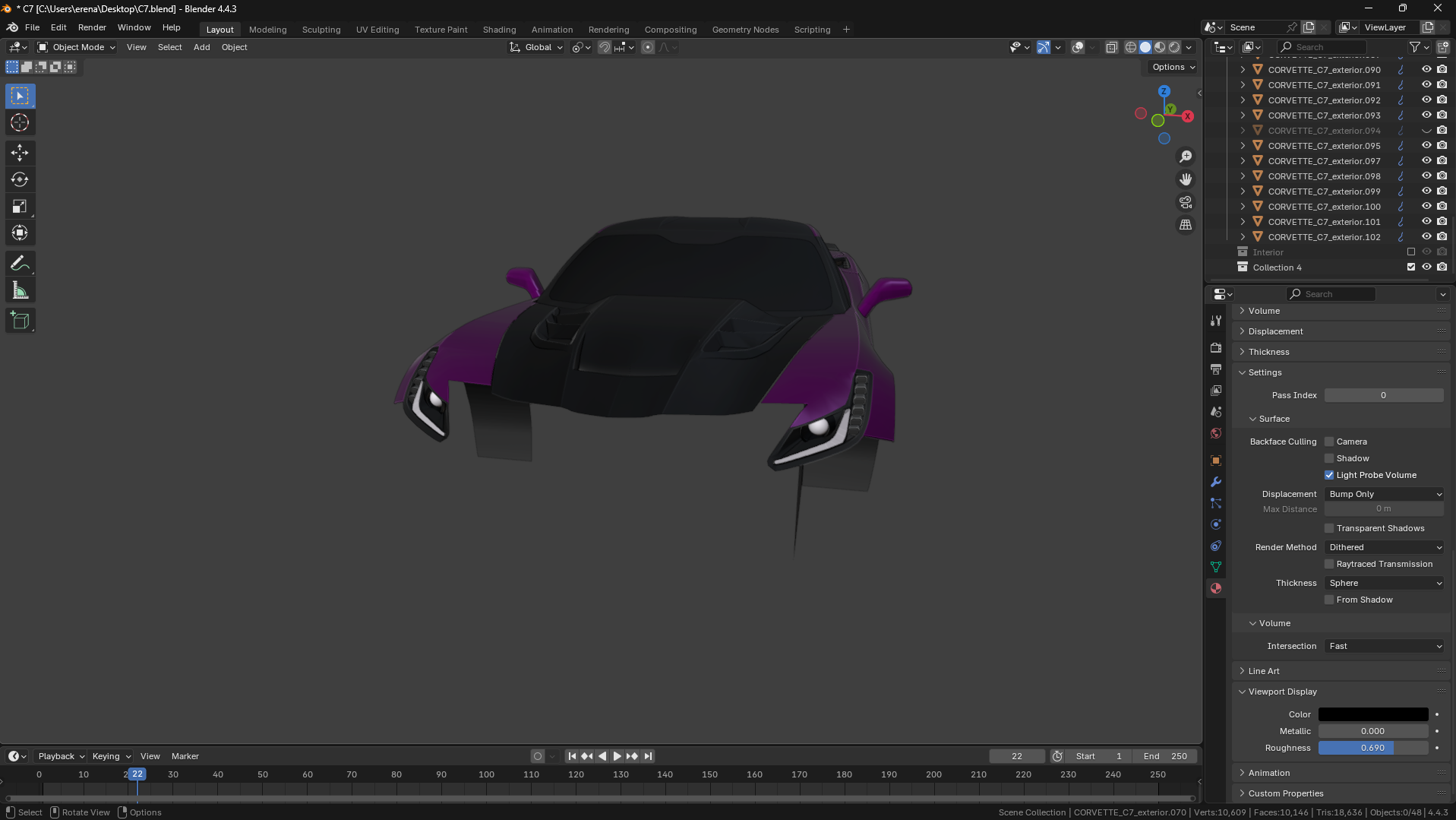Toggle camera view with the camera gizmo
The height and width of the screenshot is (820, 1456).
(x=1185, y=202)
